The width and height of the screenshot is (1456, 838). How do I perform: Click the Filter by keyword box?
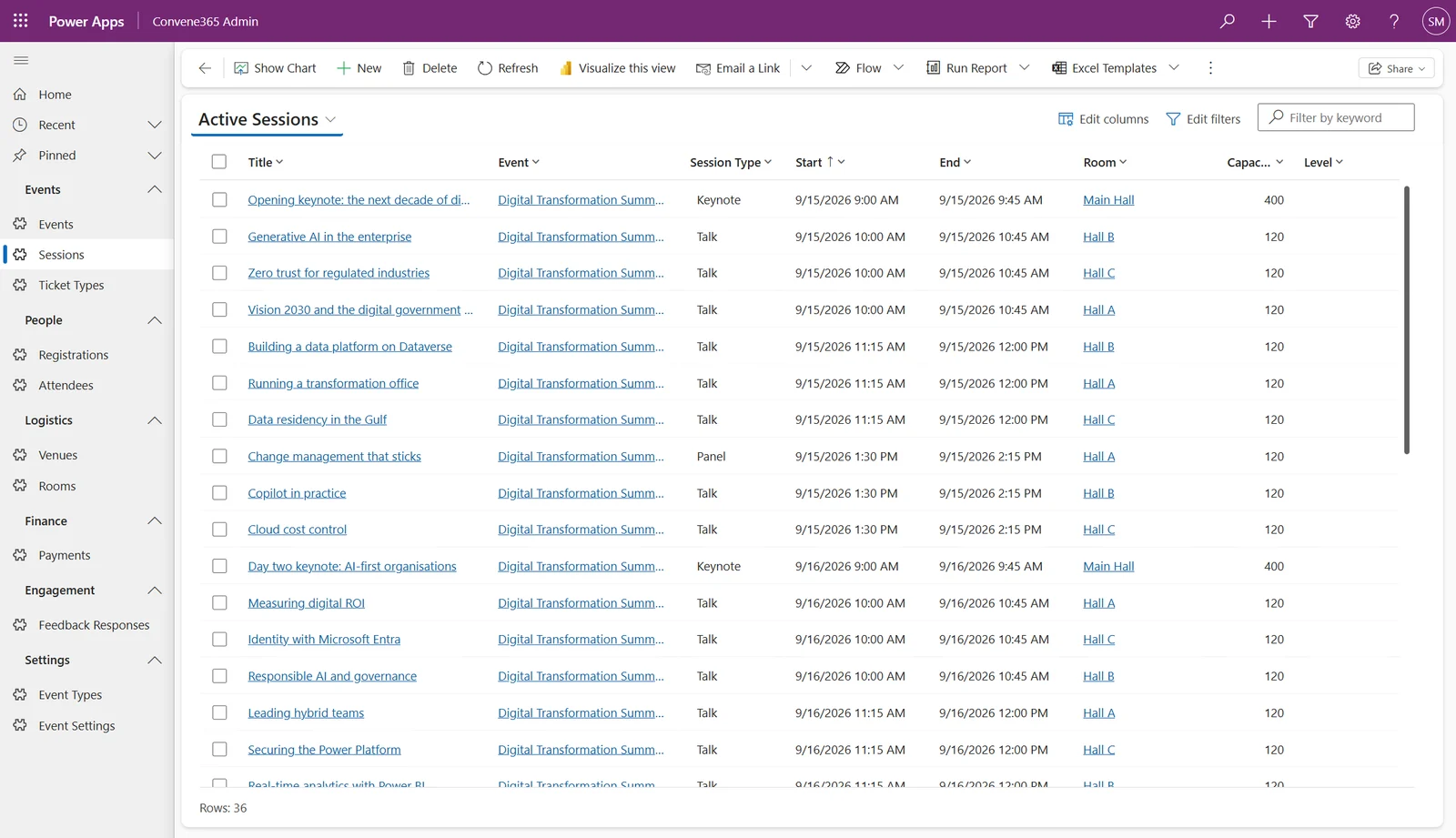tap(1336, 117)
